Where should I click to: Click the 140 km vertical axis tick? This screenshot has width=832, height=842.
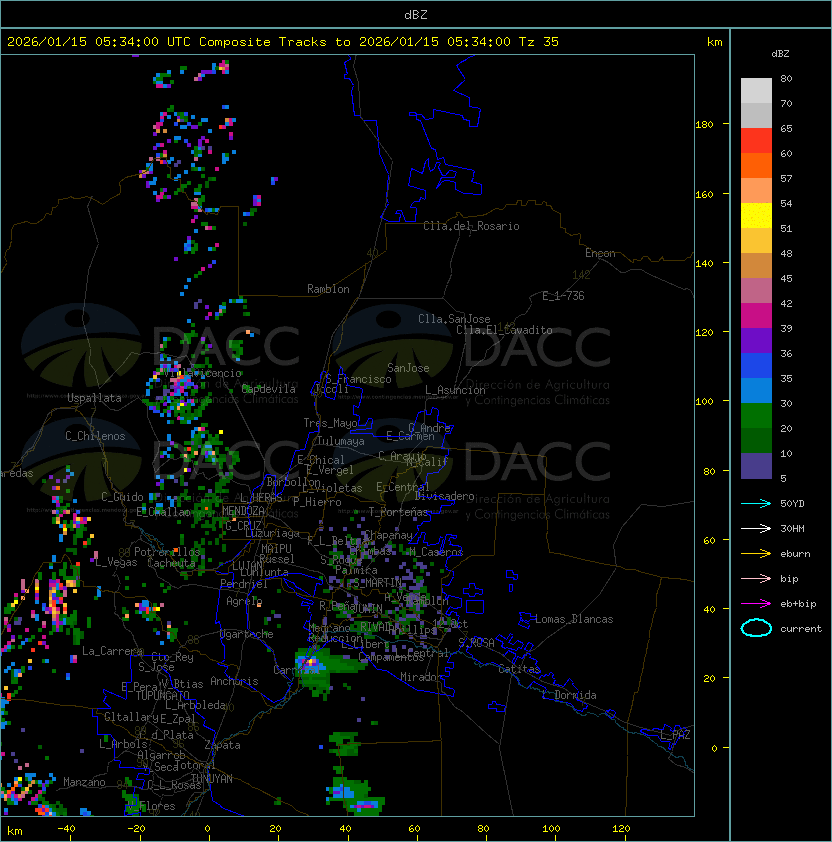[x=704, y=264]
